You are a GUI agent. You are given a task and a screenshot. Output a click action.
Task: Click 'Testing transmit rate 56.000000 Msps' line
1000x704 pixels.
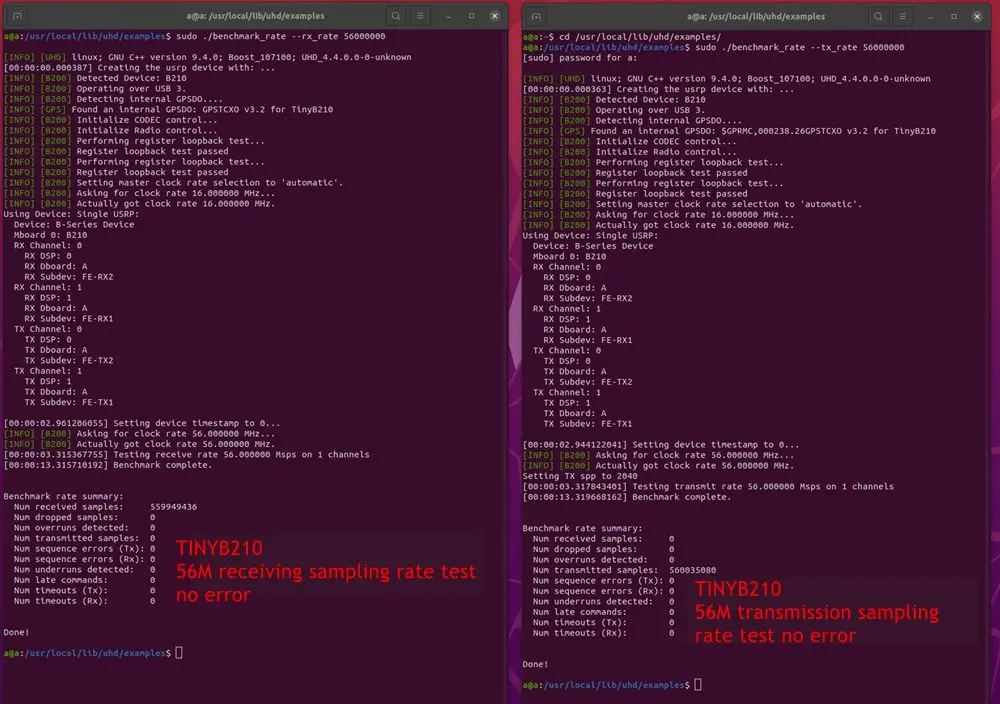pyautogui.click(x=708, y=487)
